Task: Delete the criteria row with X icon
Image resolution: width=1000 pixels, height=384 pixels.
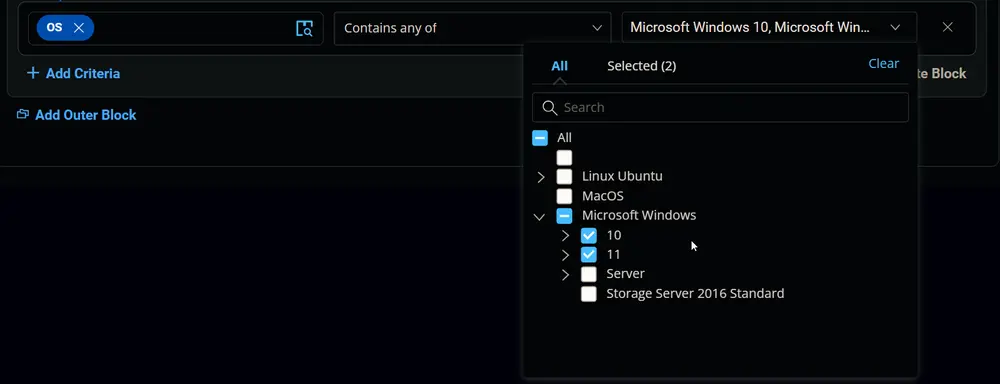Action: [x=948, y=27]
